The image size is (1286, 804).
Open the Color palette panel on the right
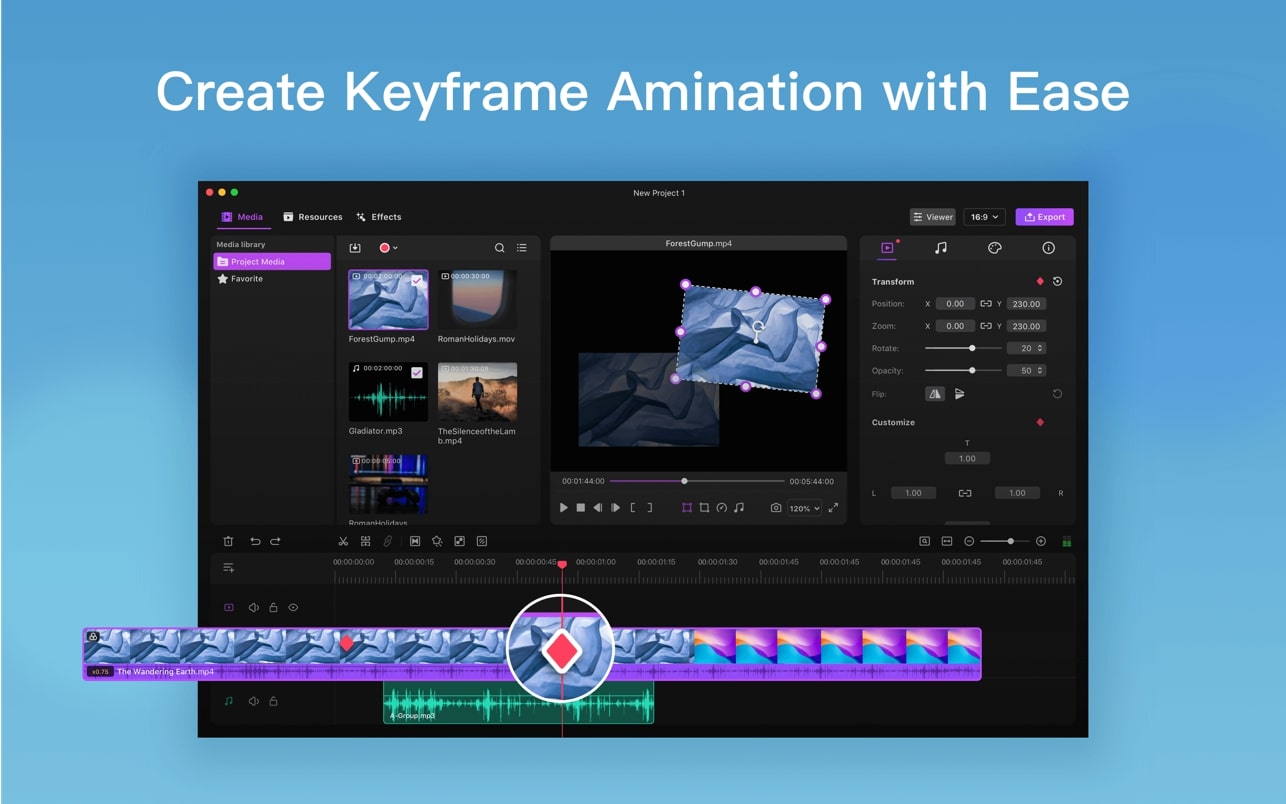tap(995, 247)
